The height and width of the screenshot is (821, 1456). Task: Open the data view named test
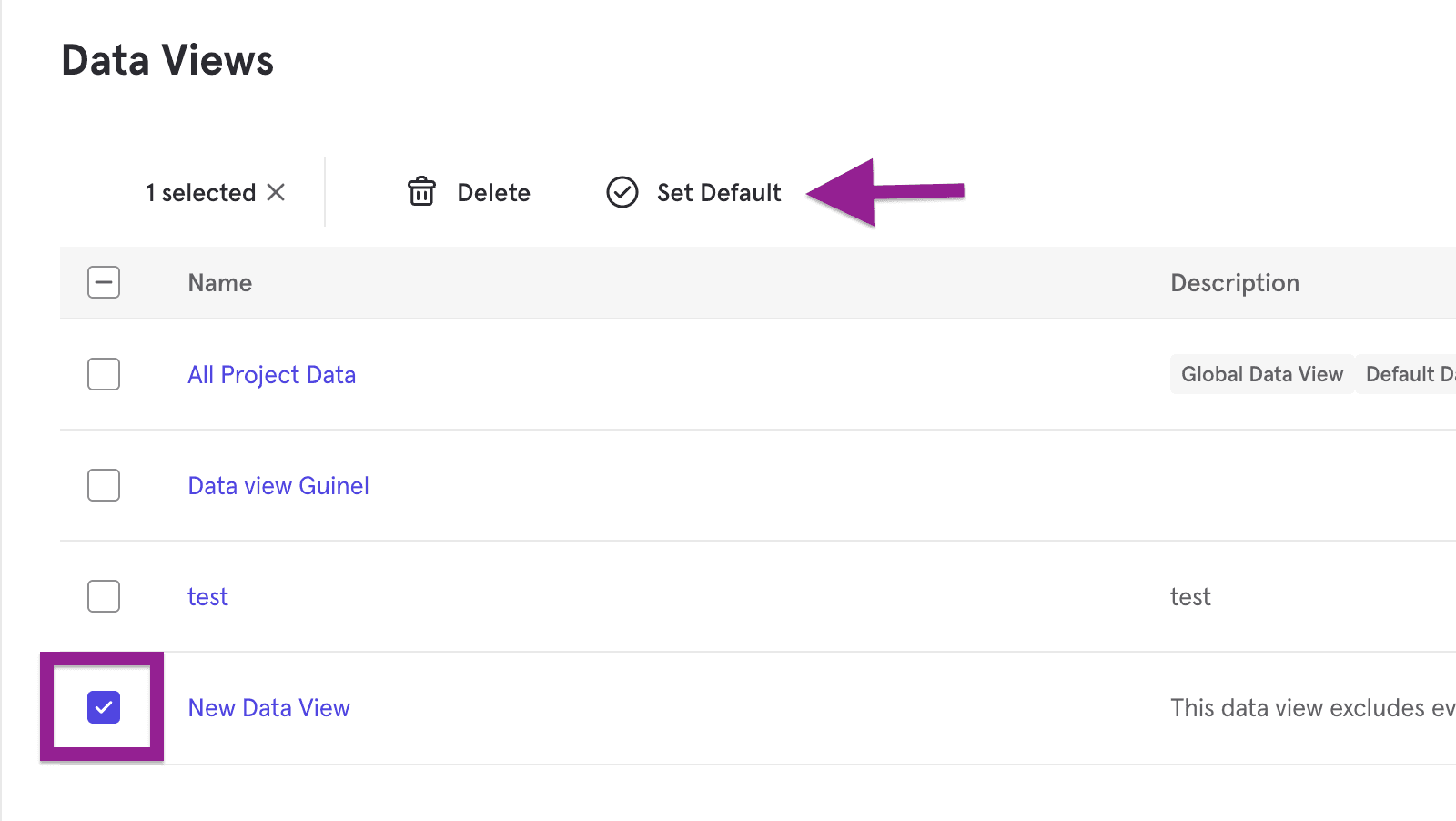point(207,596)
